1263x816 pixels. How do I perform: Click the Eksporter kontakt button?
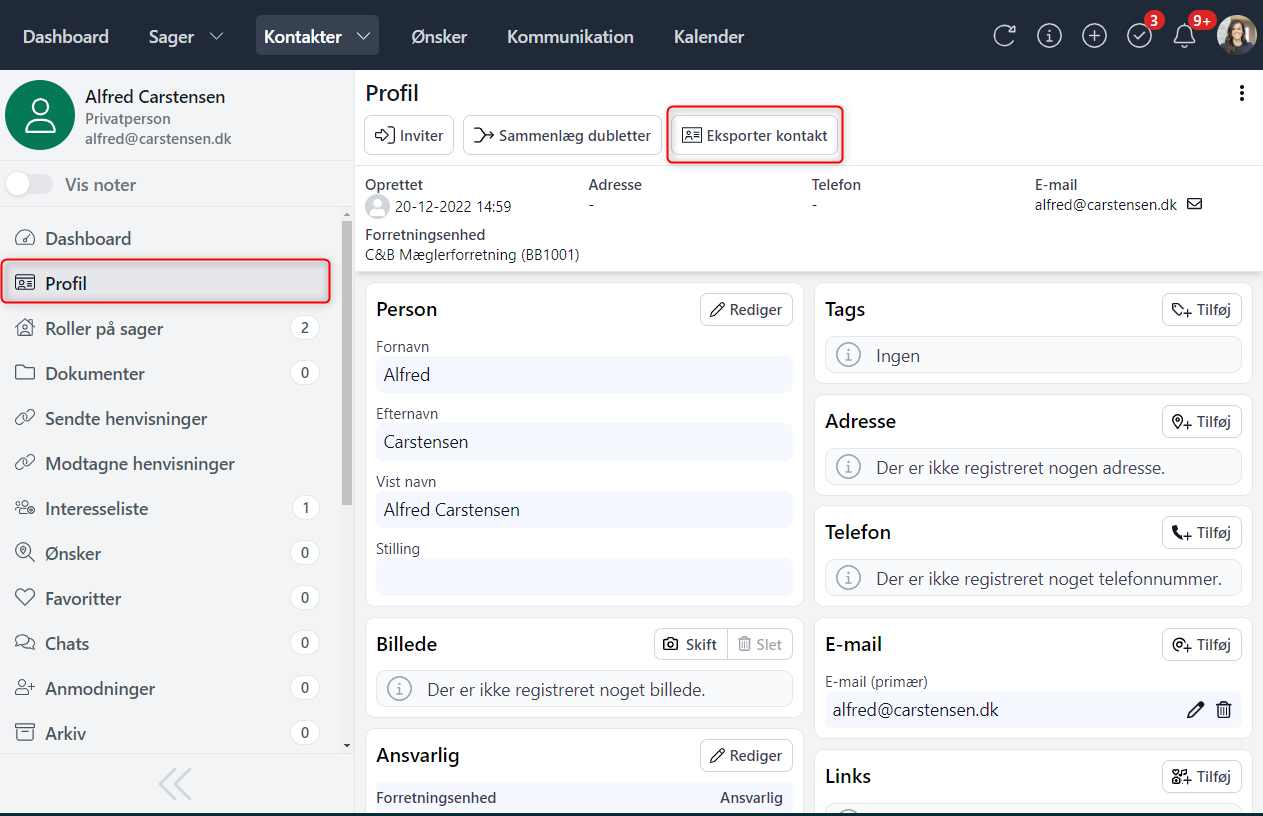(755, 136)
